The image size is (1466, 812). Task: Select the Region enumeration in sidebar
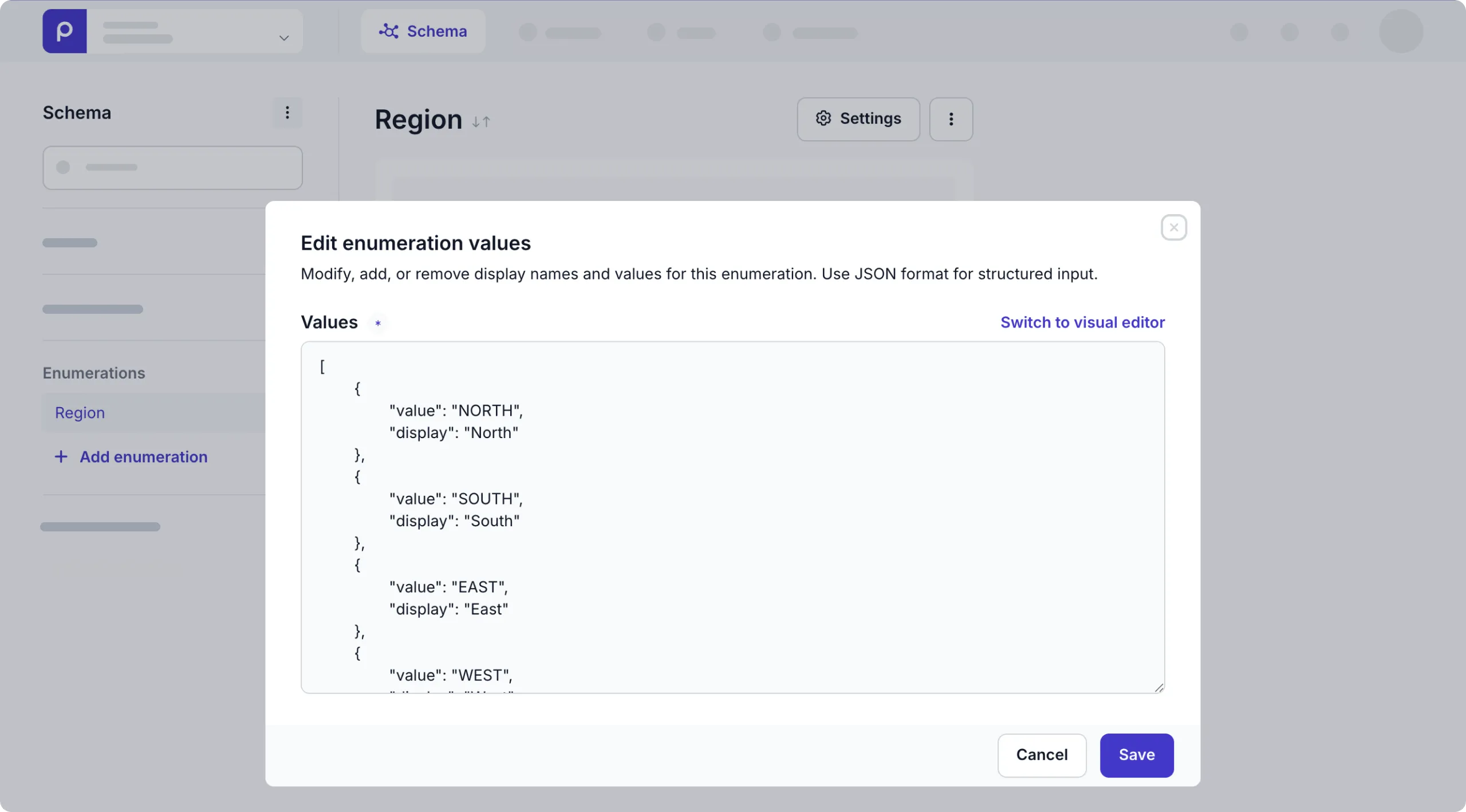(153, 412)
